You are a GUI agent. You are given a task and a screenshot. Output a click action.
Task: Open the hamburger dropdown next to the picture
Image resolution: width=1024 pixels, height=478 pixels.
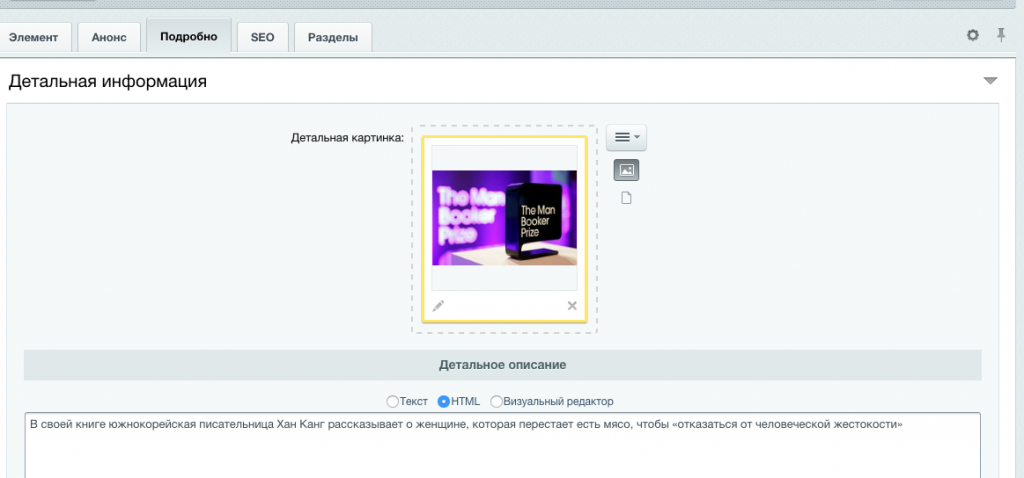[626, 137]
